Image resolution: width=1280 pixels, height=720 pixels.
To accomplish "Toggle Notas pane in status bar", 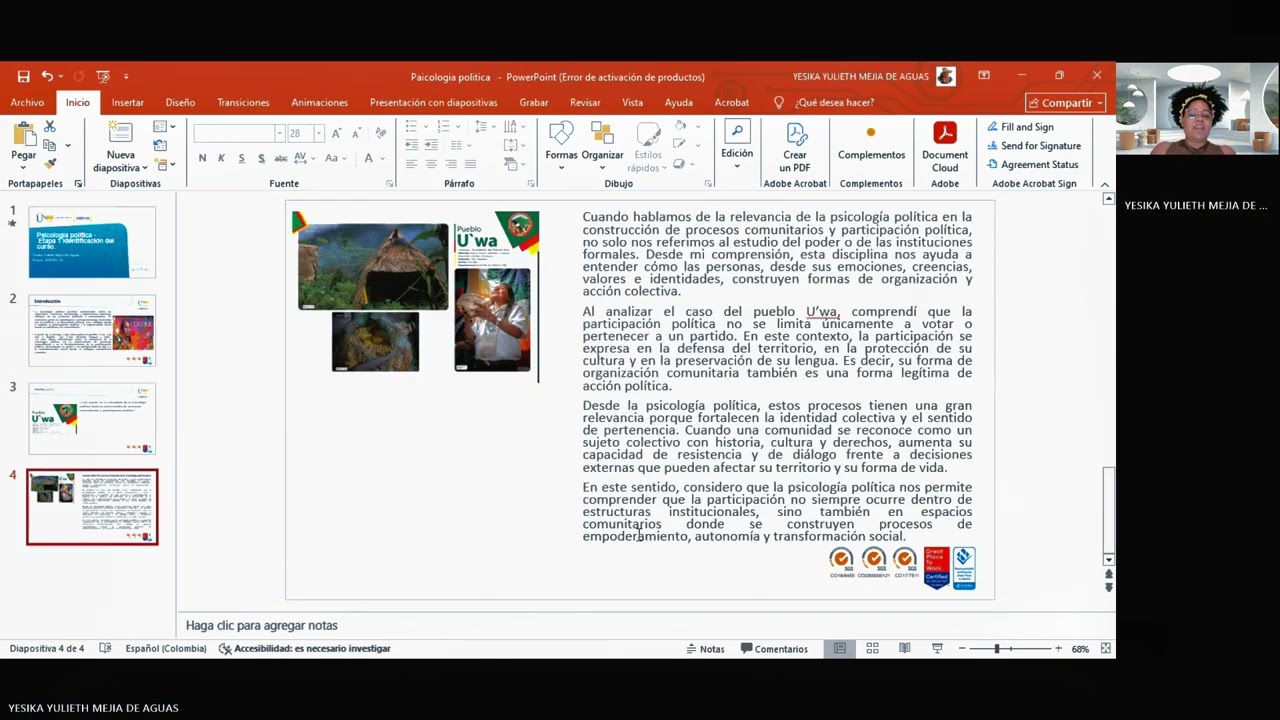I will [705, 648].
